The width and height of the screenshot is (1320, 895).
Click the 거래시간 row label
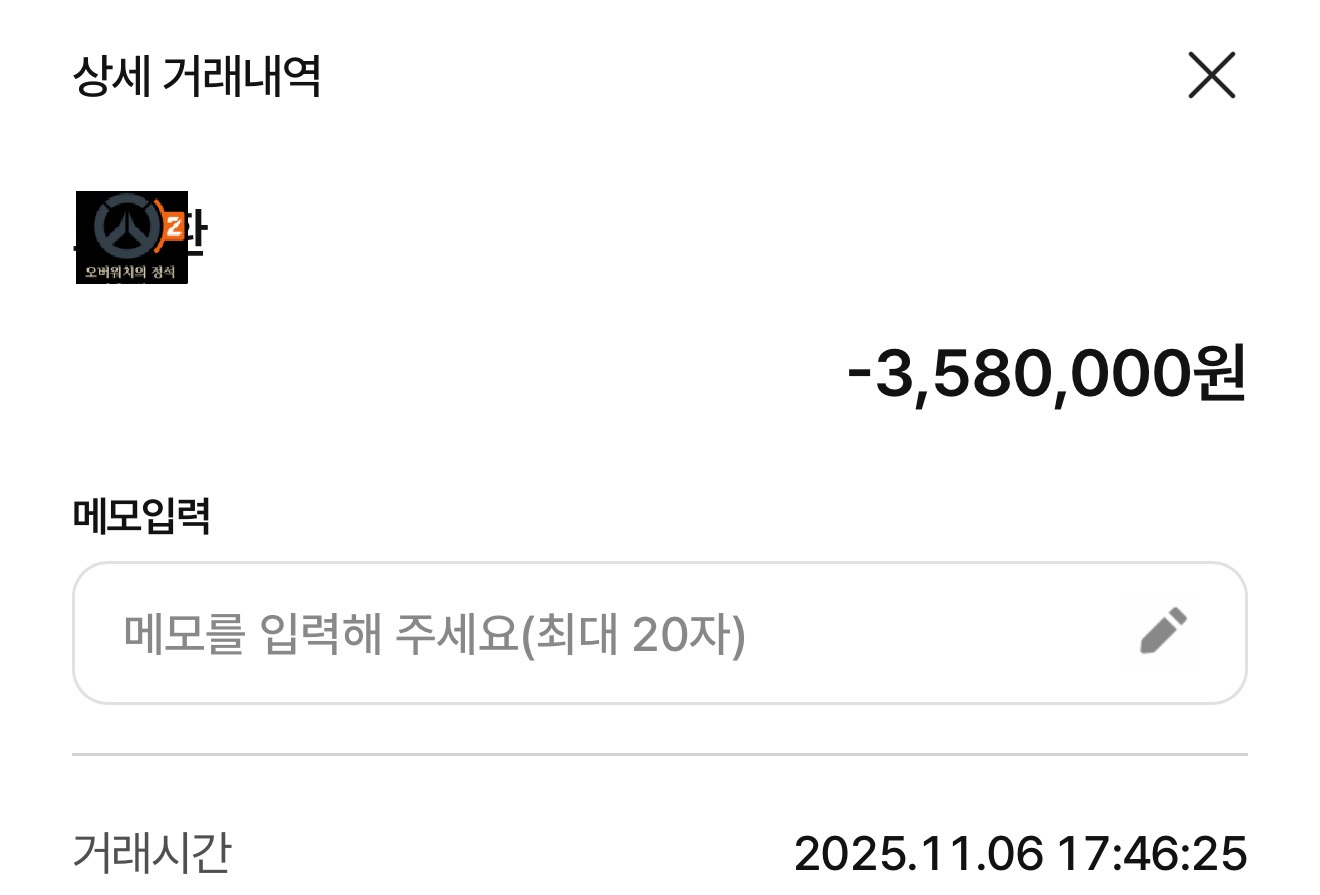152,854
